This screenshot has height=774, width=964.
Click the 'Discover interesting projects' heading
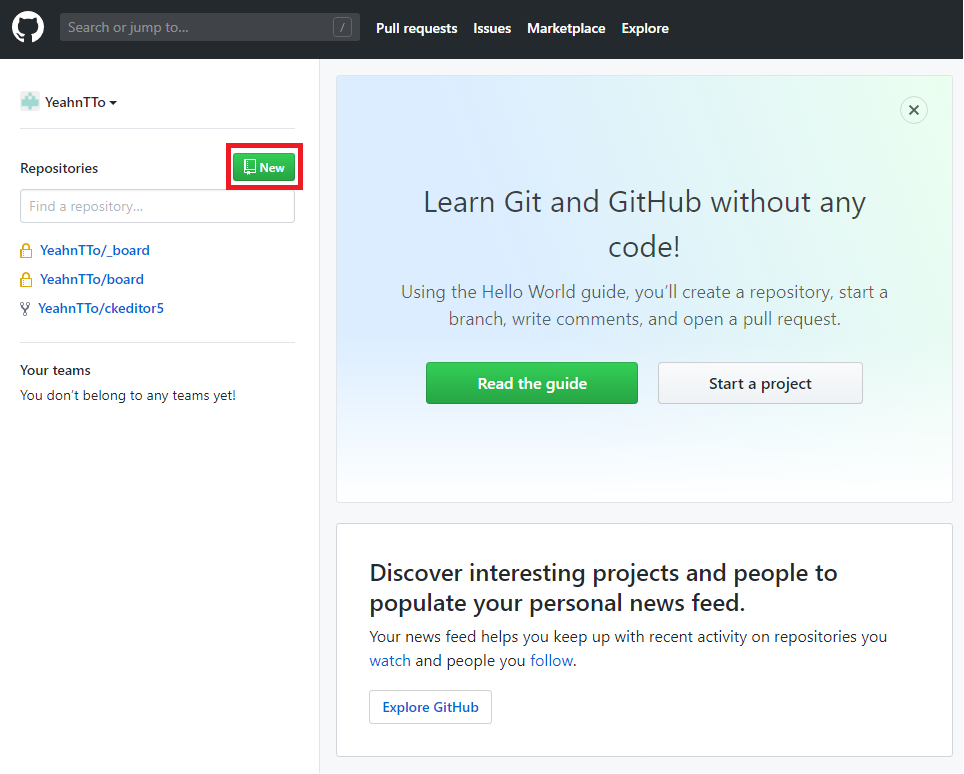coord(603,588)
